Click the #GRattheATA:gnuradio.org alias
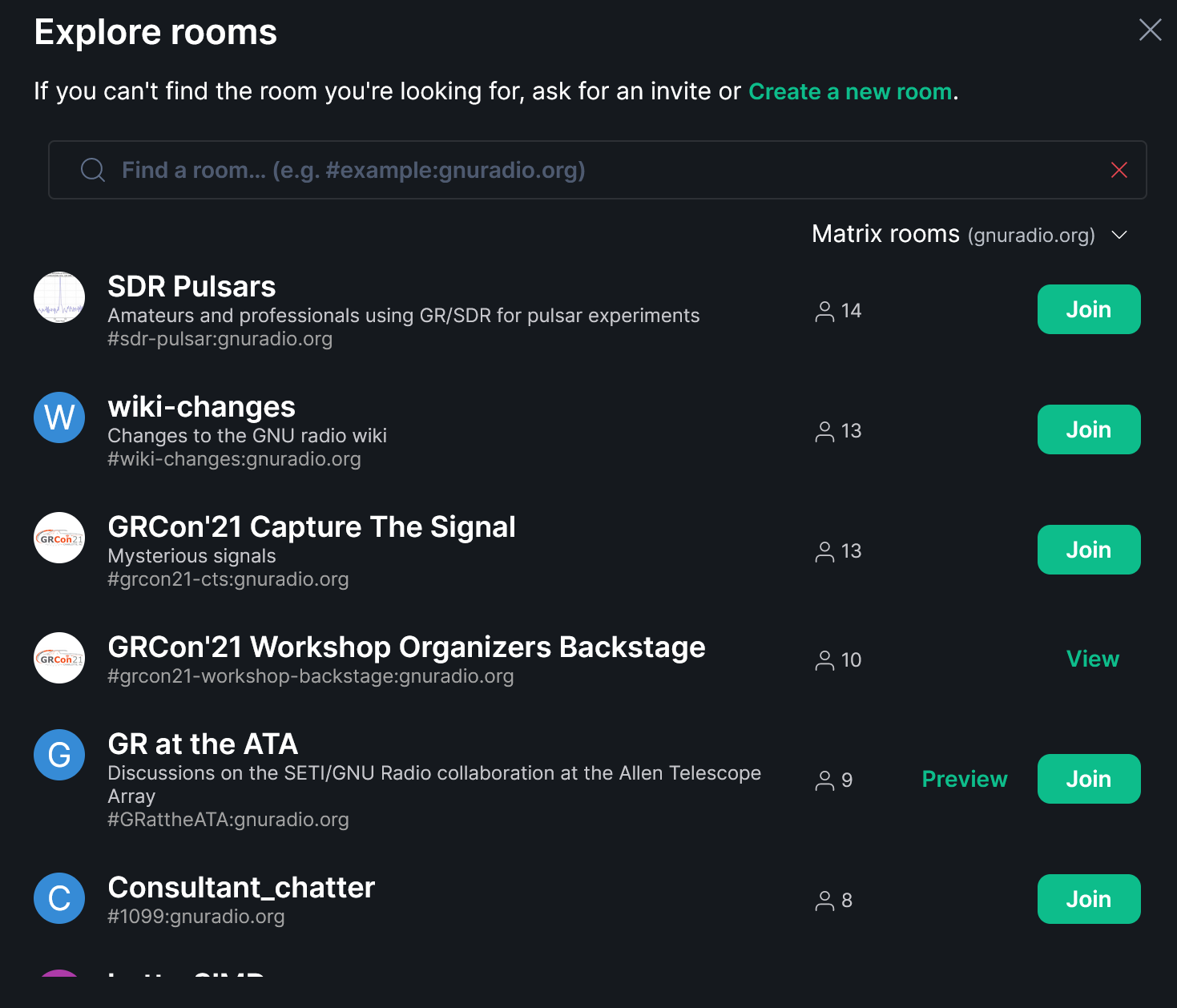Screen dimensions: 1177x1008 pyautogui.click(x=228, y=820)
